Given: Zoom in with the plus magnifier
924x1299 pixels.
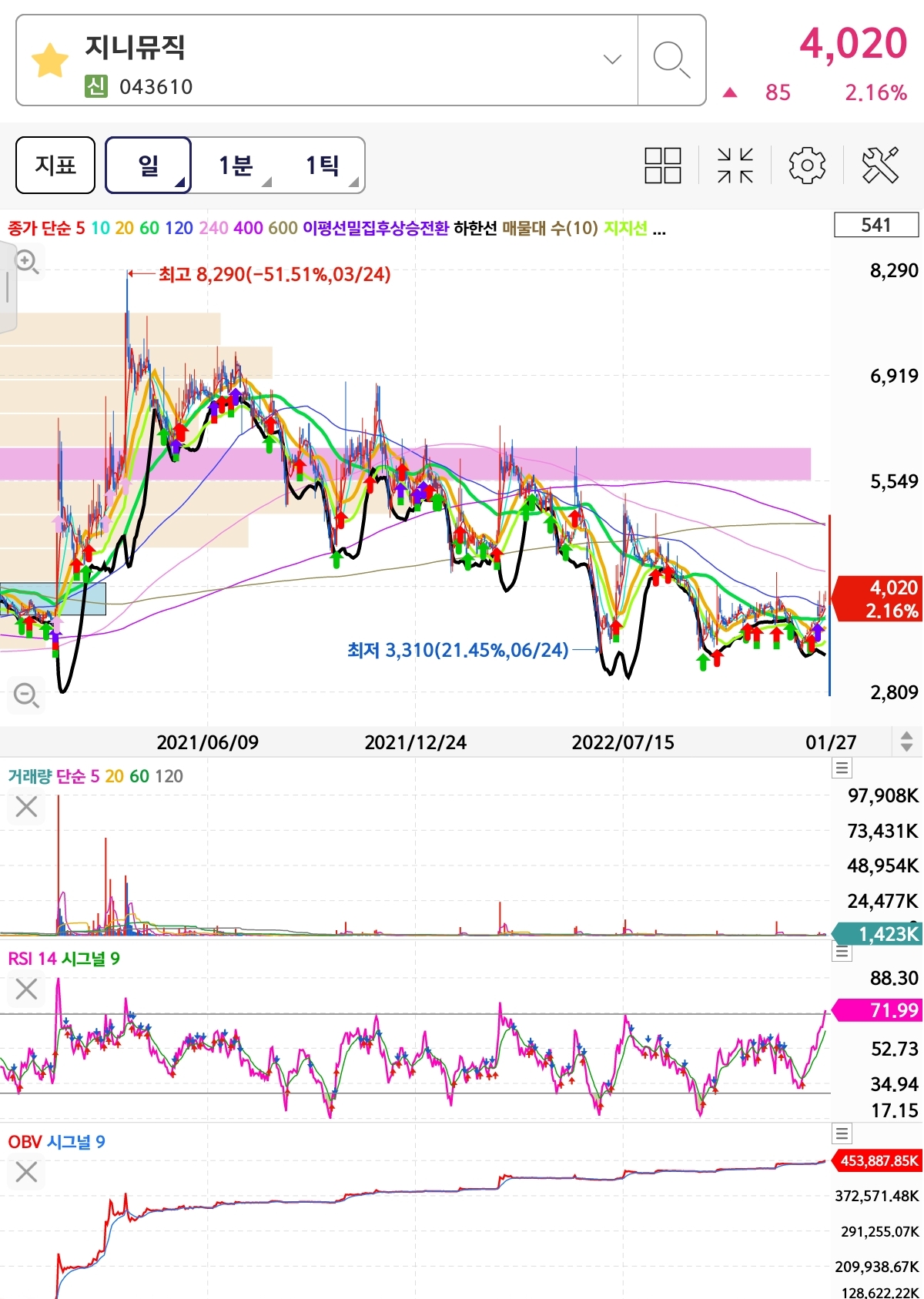Looking at the screenshot, I should point(27,262).
